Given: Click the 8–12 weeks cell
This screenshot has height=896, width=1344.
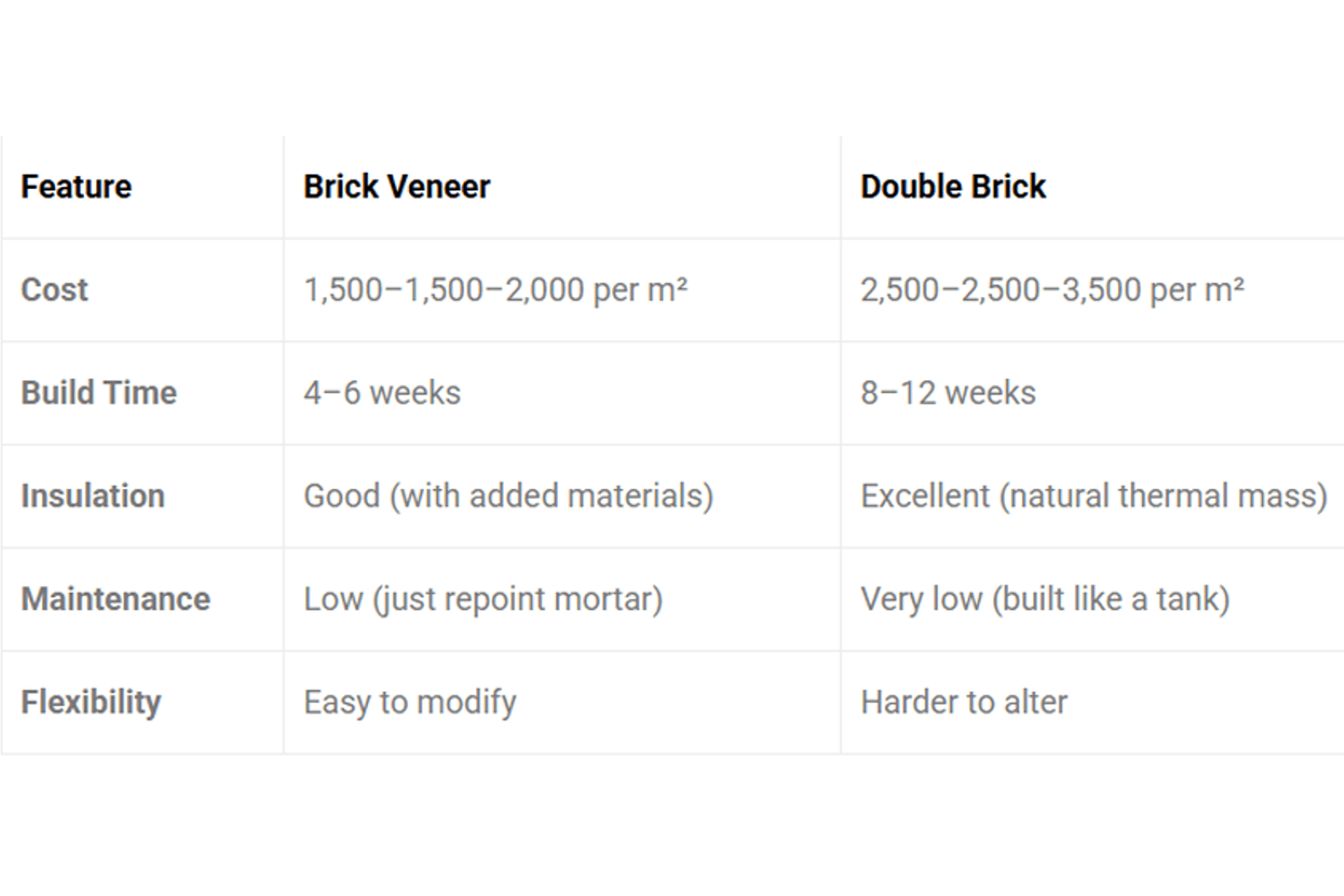Looking at the screenshot, I should (948, 393).
